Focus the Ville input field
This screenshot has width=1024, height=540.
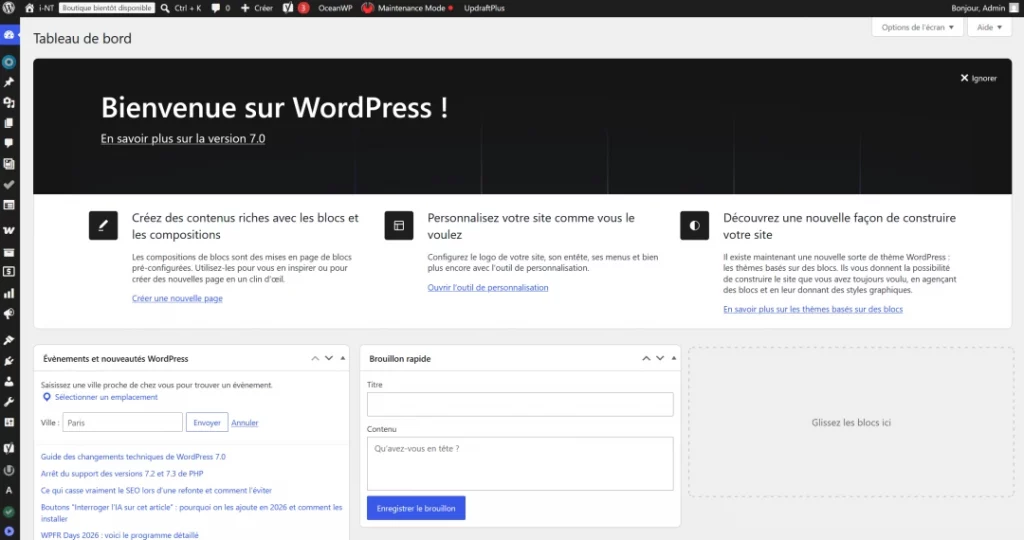click(x=123, y=422)
